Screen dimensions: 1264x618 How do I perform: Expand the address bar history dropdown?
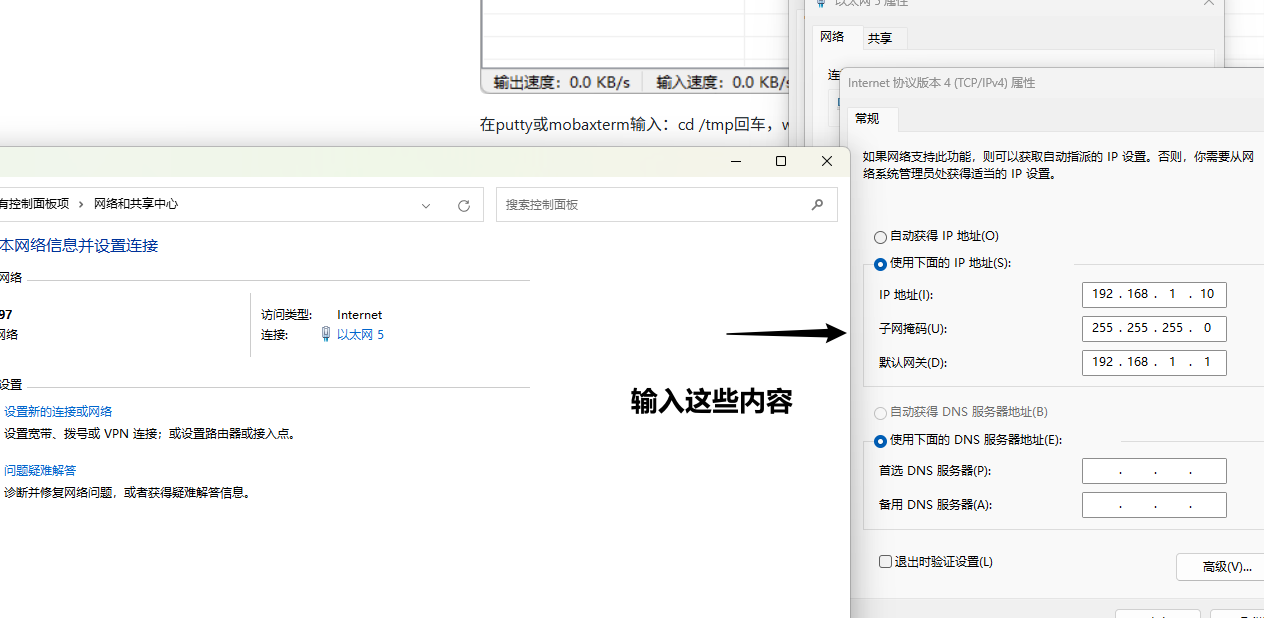coord(426,205)
